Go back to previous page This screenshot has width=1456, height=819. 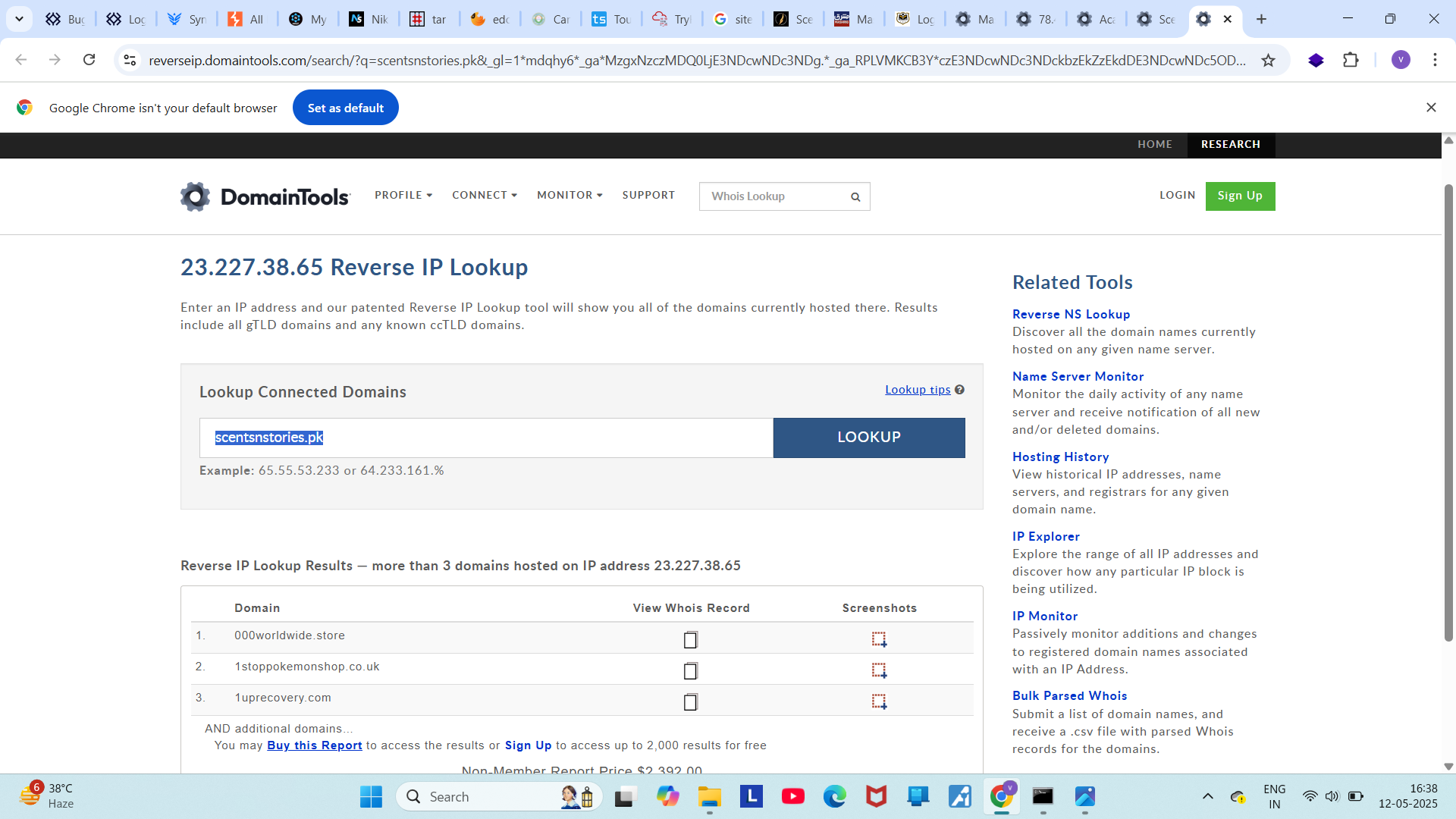pos(21,60)
